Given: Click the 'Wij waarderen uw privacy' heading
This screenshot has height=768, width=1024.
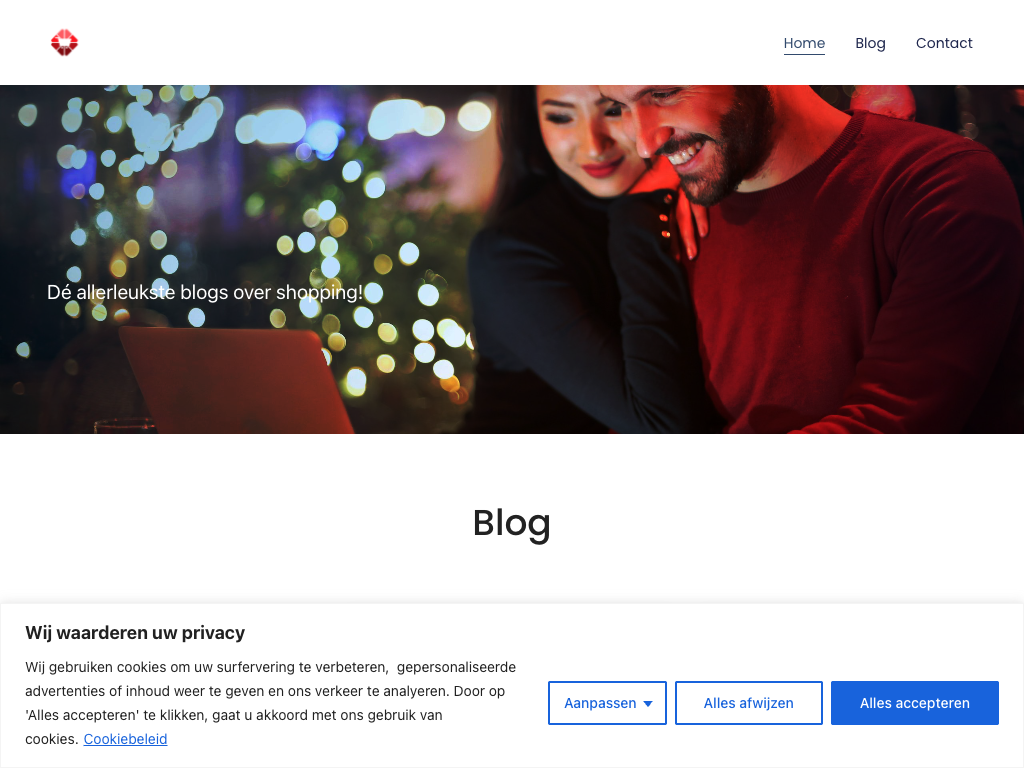Looking at the screenshot, I should tap(135, 633).
